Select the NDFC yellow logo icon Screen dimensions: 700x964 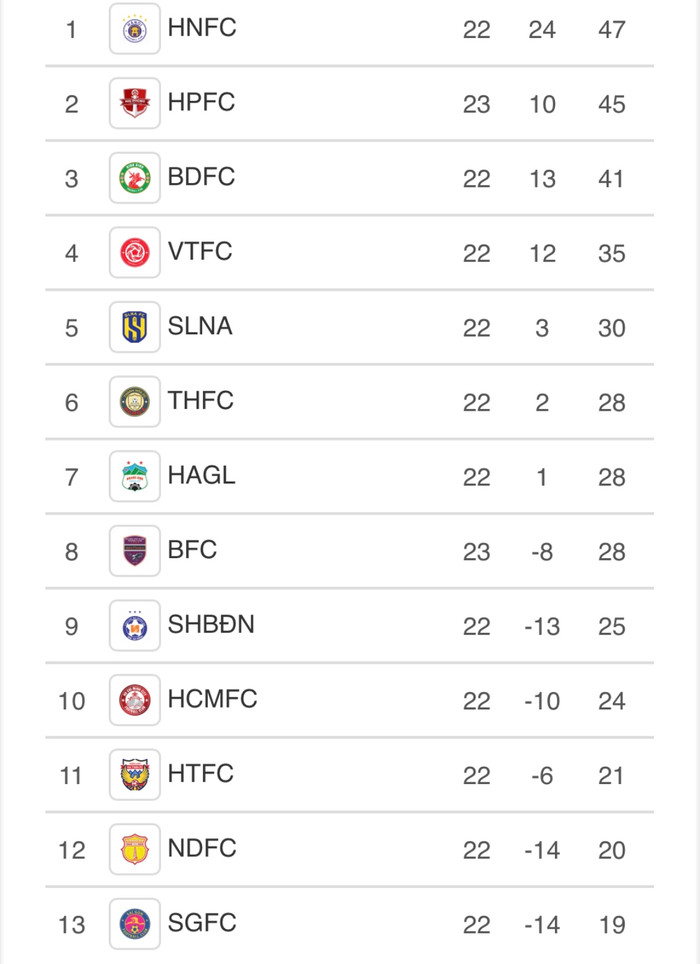point(134,849)
